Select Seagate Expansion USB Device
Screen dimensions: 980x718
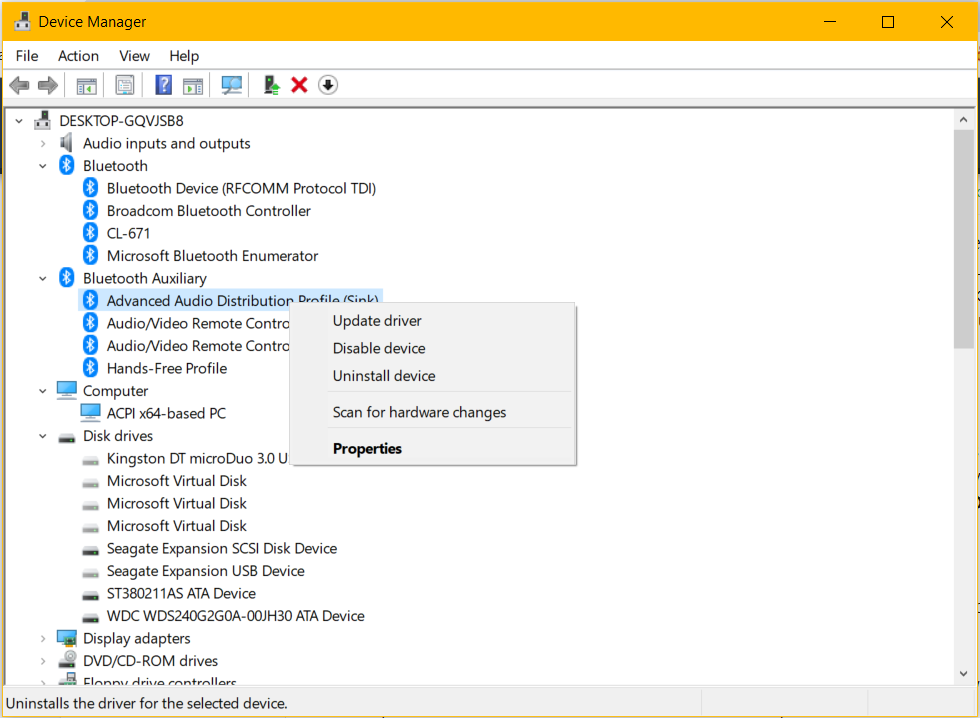pos(205,571)
